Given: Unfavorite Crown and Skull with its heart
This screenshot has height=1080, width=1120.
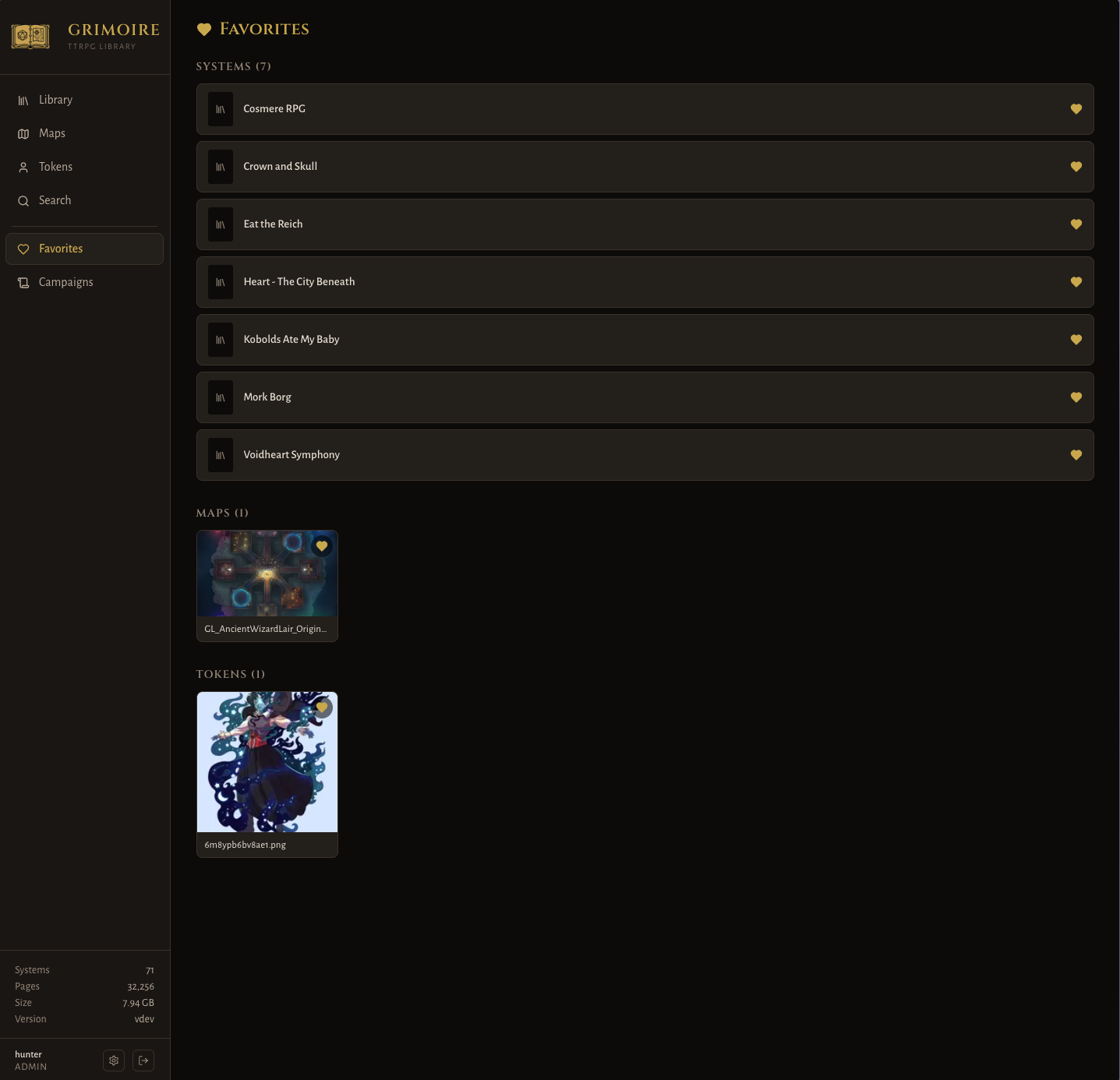Looking at the screenshot, I should pyautogui.click(x=1076, y=167).
